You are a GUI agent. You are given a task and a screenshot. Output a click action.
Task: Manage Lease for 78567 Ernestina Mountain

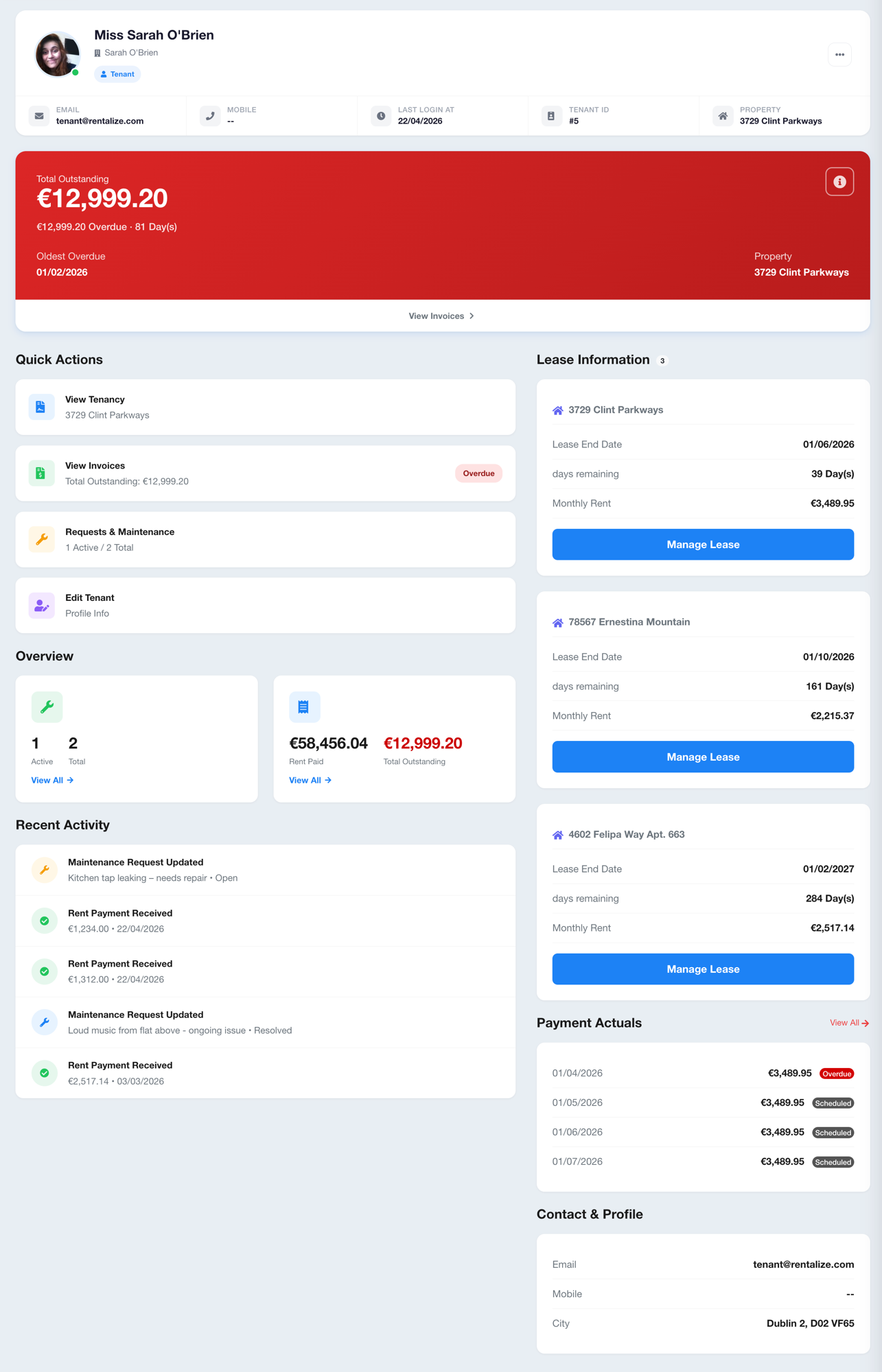pyautogui.click(x=703, y=757)
